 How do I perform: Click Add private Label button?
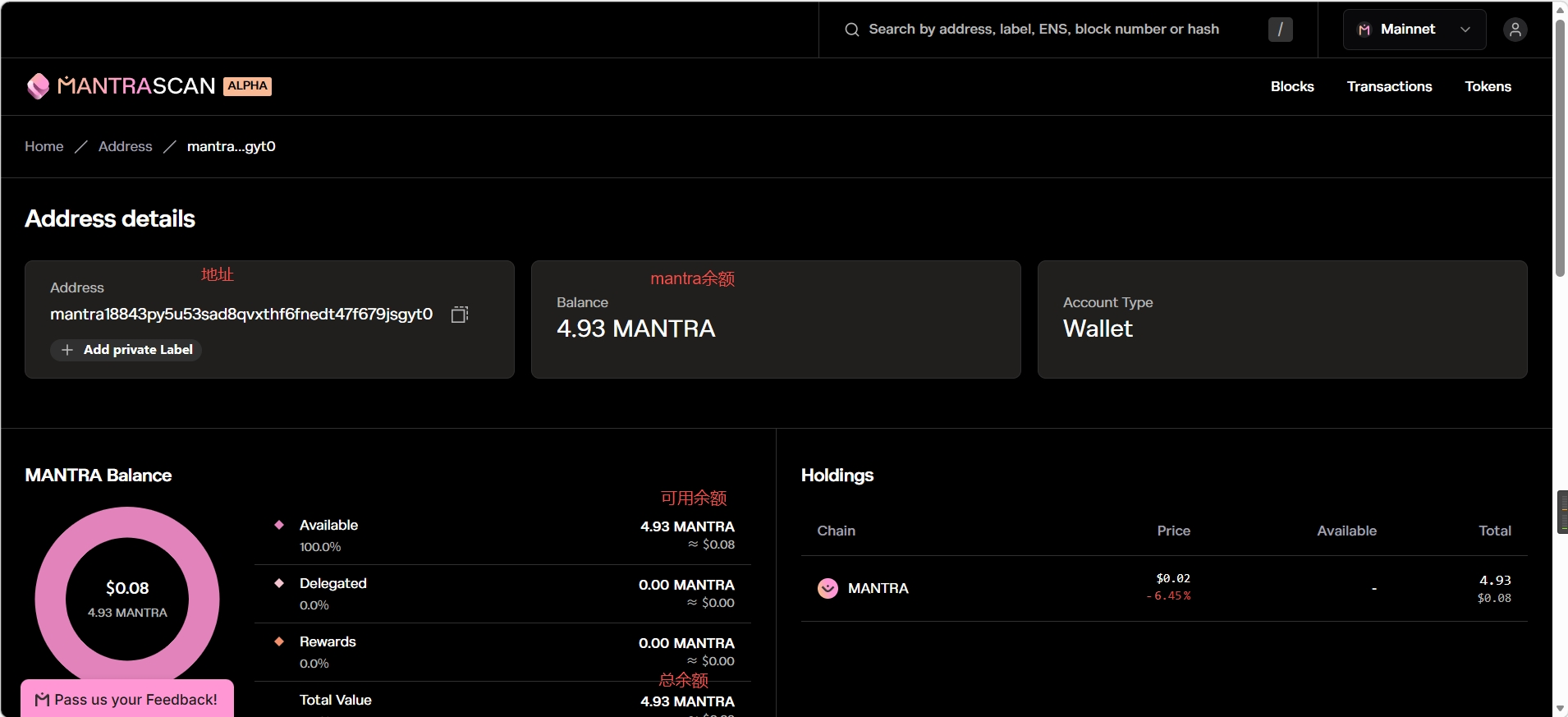[126, 350]
